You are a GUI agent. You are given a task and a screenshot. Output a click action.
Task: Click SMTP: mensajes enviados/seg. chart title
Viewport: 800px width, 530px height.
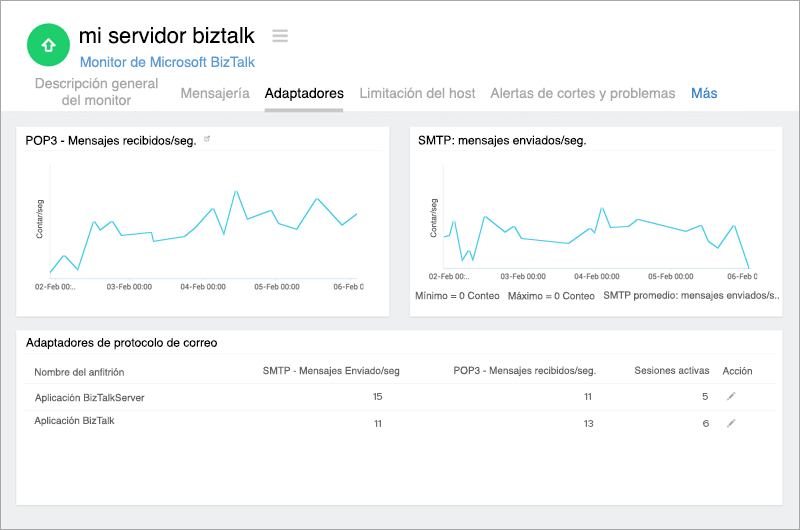click(502, 140)
